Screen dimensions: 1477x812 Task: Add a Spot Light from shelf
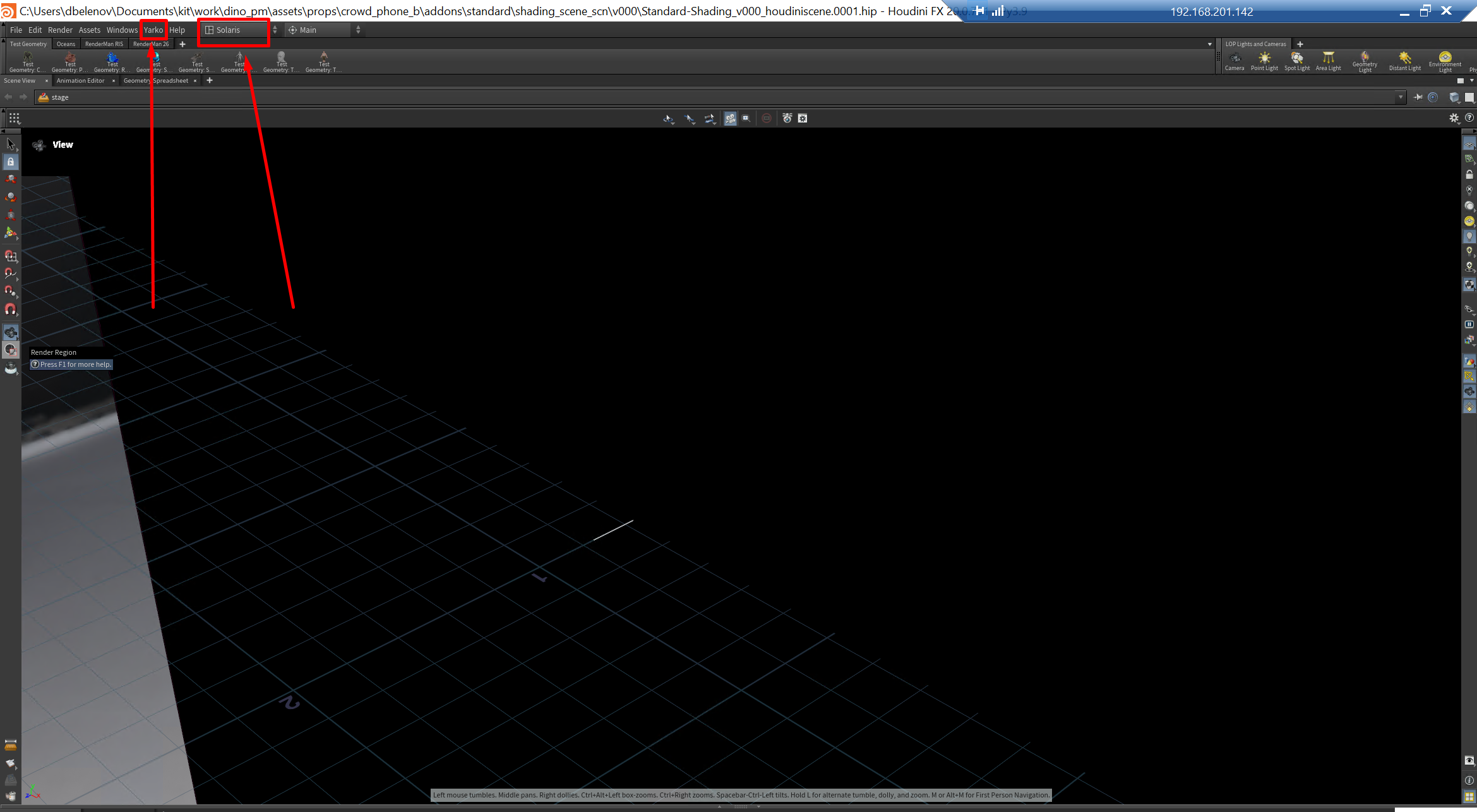click(x=1297, y=61)
